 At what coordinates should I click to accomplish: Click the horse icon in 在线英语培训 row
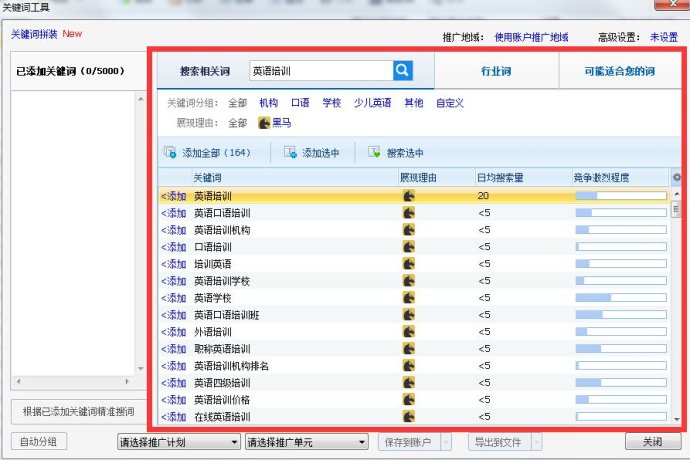(x=408, y=416)
